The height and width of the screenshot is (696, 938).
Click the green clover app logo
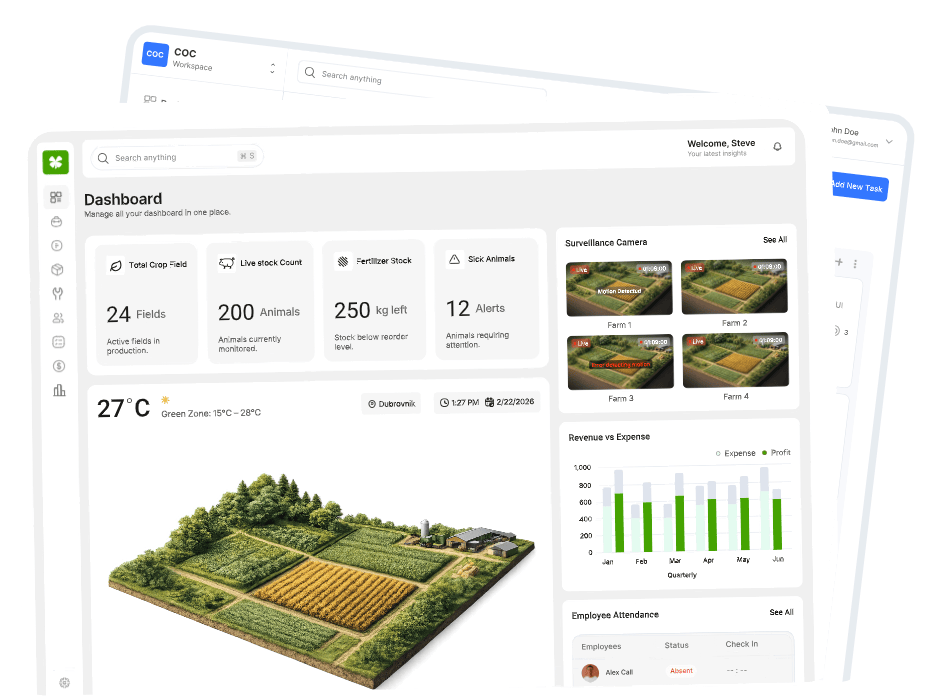55,162
